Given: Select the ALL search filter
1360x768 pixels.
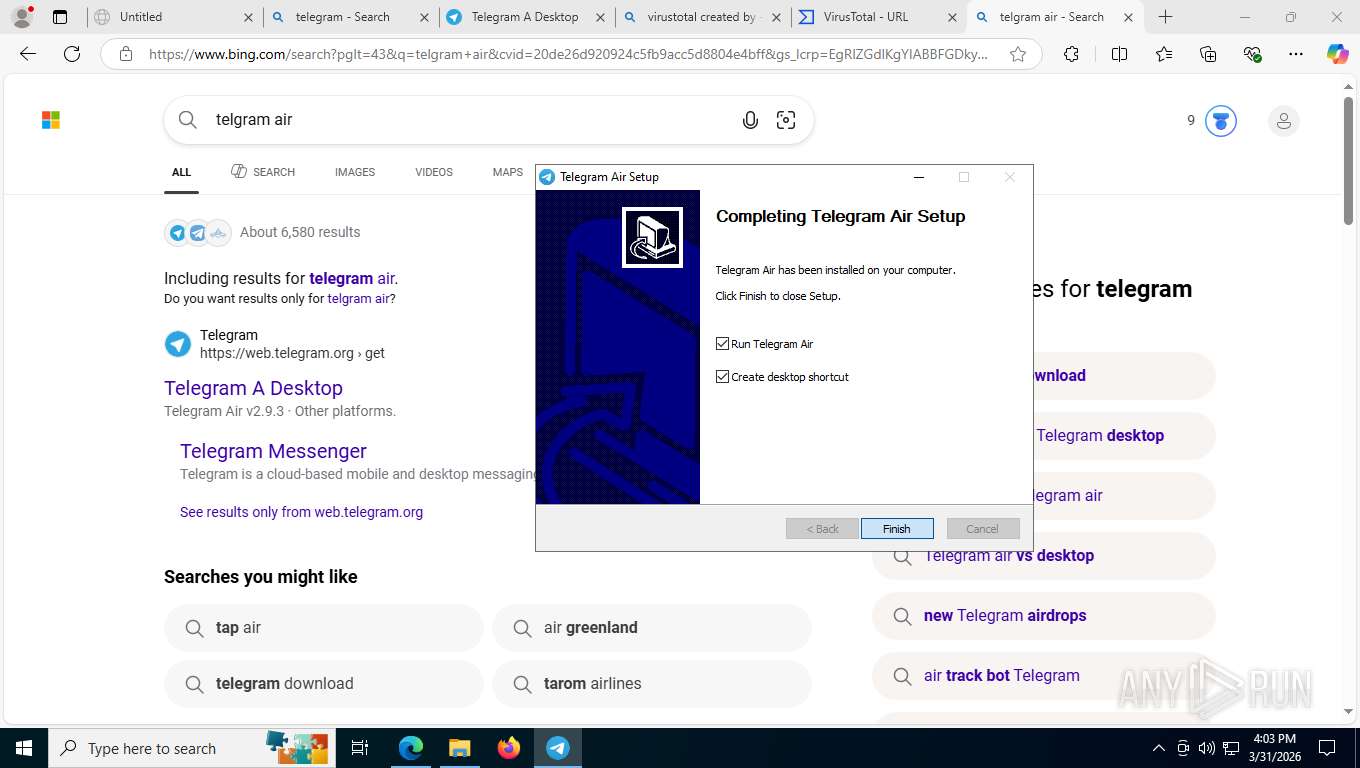Looking at the screenshot, I should pyautogui.click(x=181, y=172).
